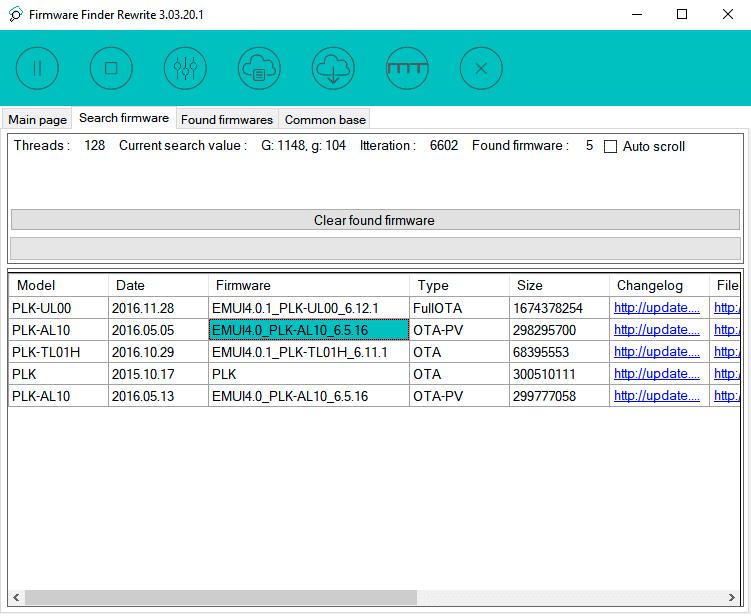The width and height of the screenshot is (751, 616).
Task: Select the highlighted EMUI4.0_PLK-AL10_6.5.16 cell
Action: click(309, 330)
